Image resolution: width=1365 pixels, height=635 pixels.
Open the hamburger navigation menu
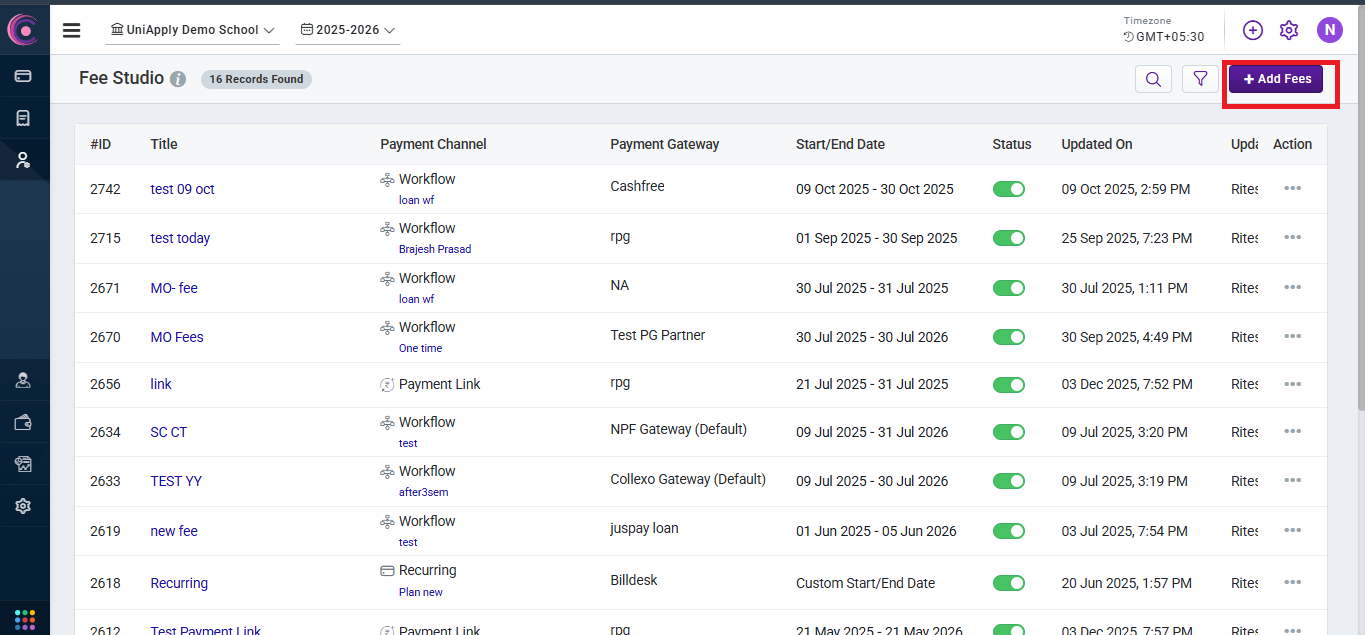(x=71, y=30)
